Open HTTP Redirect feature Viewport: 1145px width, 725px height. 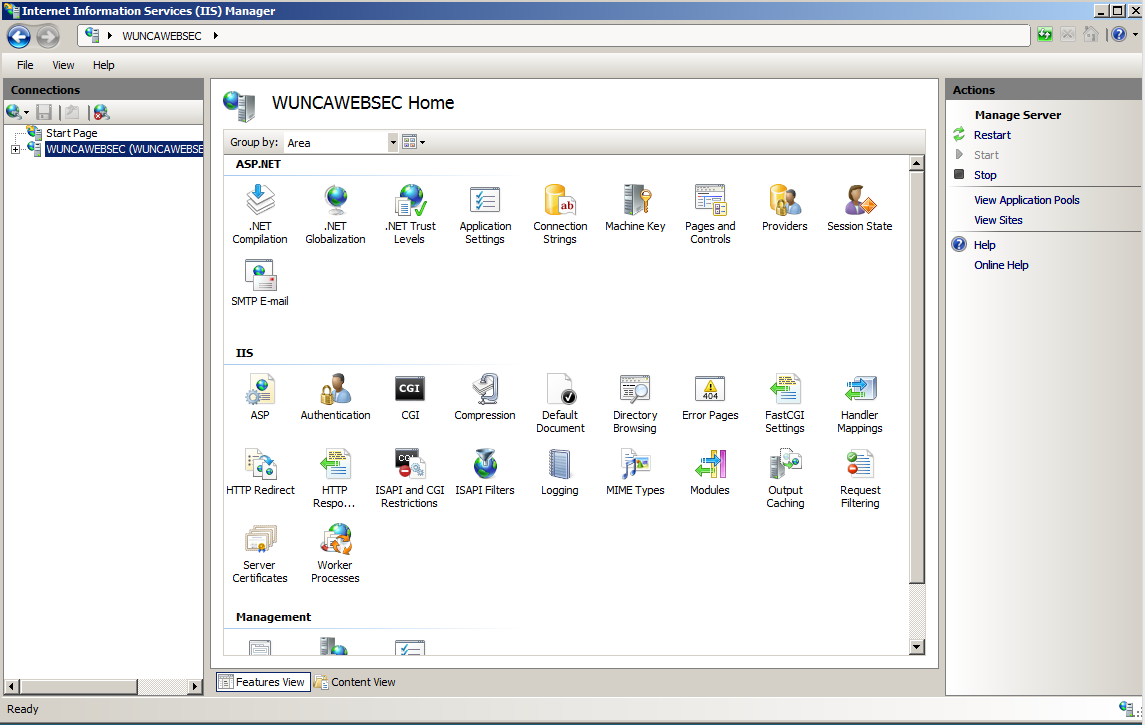click(260, 472)
